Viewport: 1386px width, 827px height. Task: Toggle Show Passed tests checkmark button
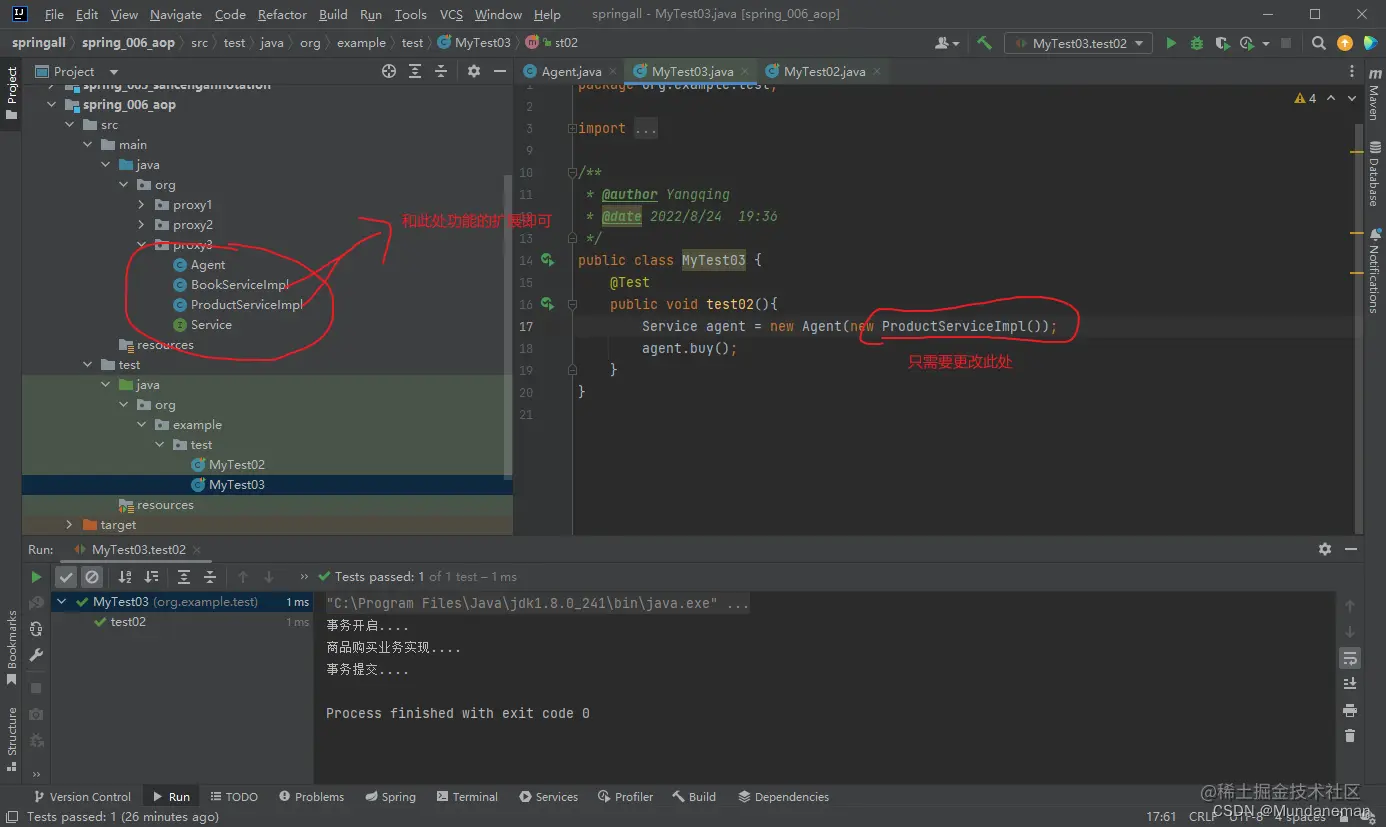pyautogui.click(x=66, y=577)
